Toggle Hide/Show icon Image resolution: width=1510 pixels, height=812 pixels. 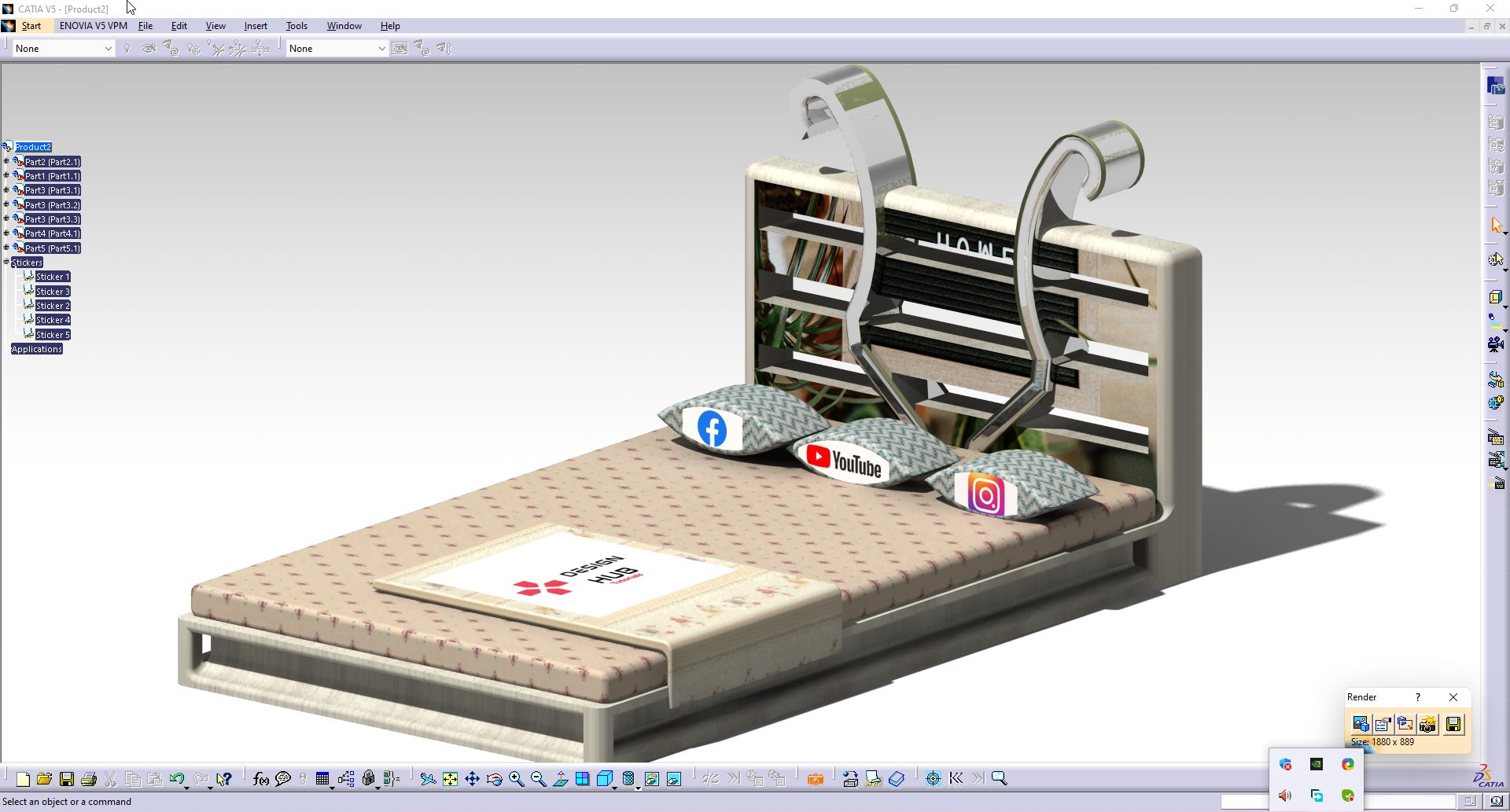pyautogui.click(x=652, y=779)
